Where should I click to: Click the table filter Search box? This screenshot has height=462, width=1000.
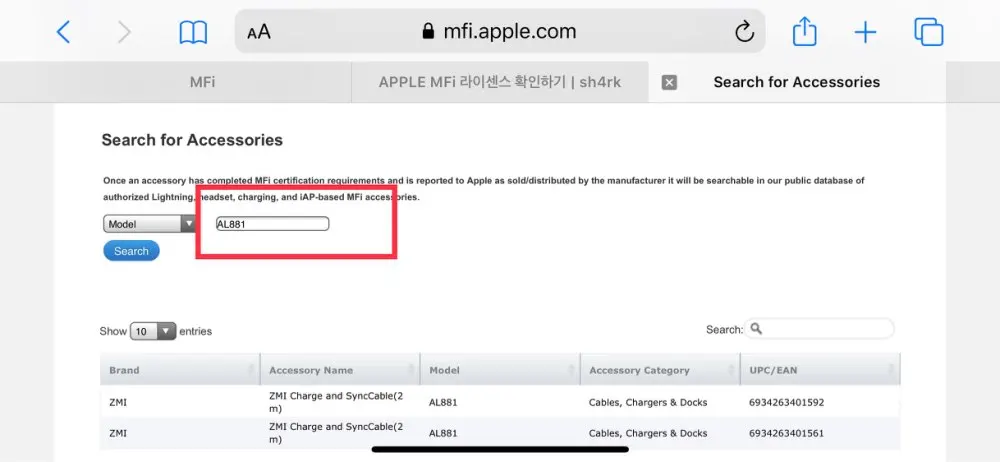click(x=820, y=329)
